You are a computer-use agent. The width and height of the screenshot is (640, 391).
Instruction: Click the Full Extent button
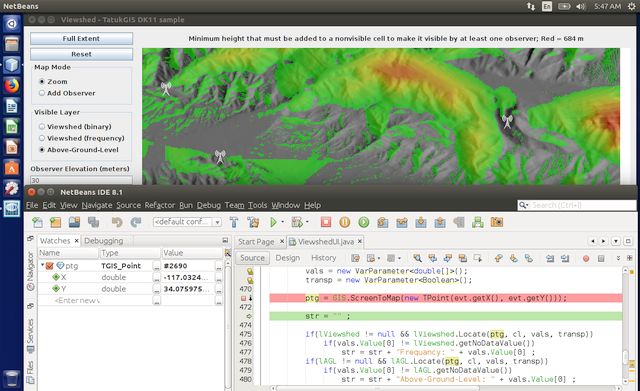pyautogui.click(x=81, y=38)
